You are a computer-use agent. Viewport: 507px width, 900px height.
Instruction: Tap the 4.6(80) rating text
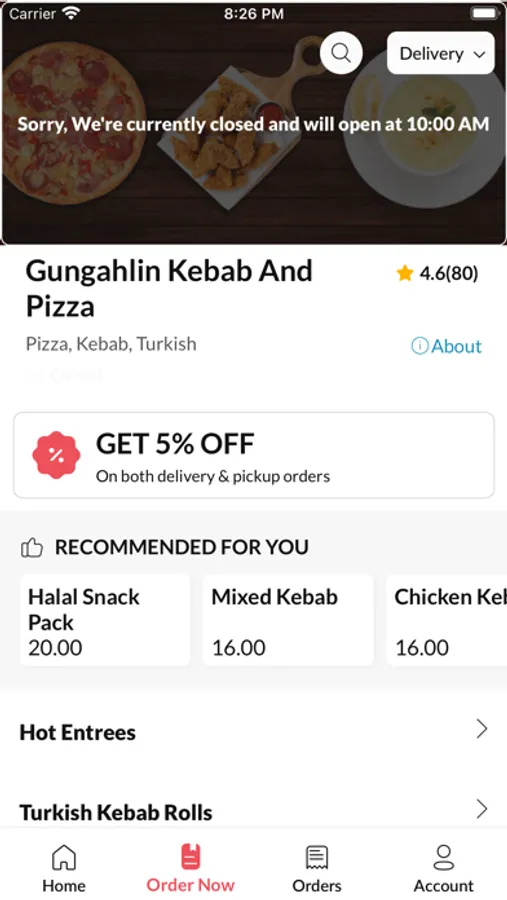pyautogui.click(x=448, y=273)
